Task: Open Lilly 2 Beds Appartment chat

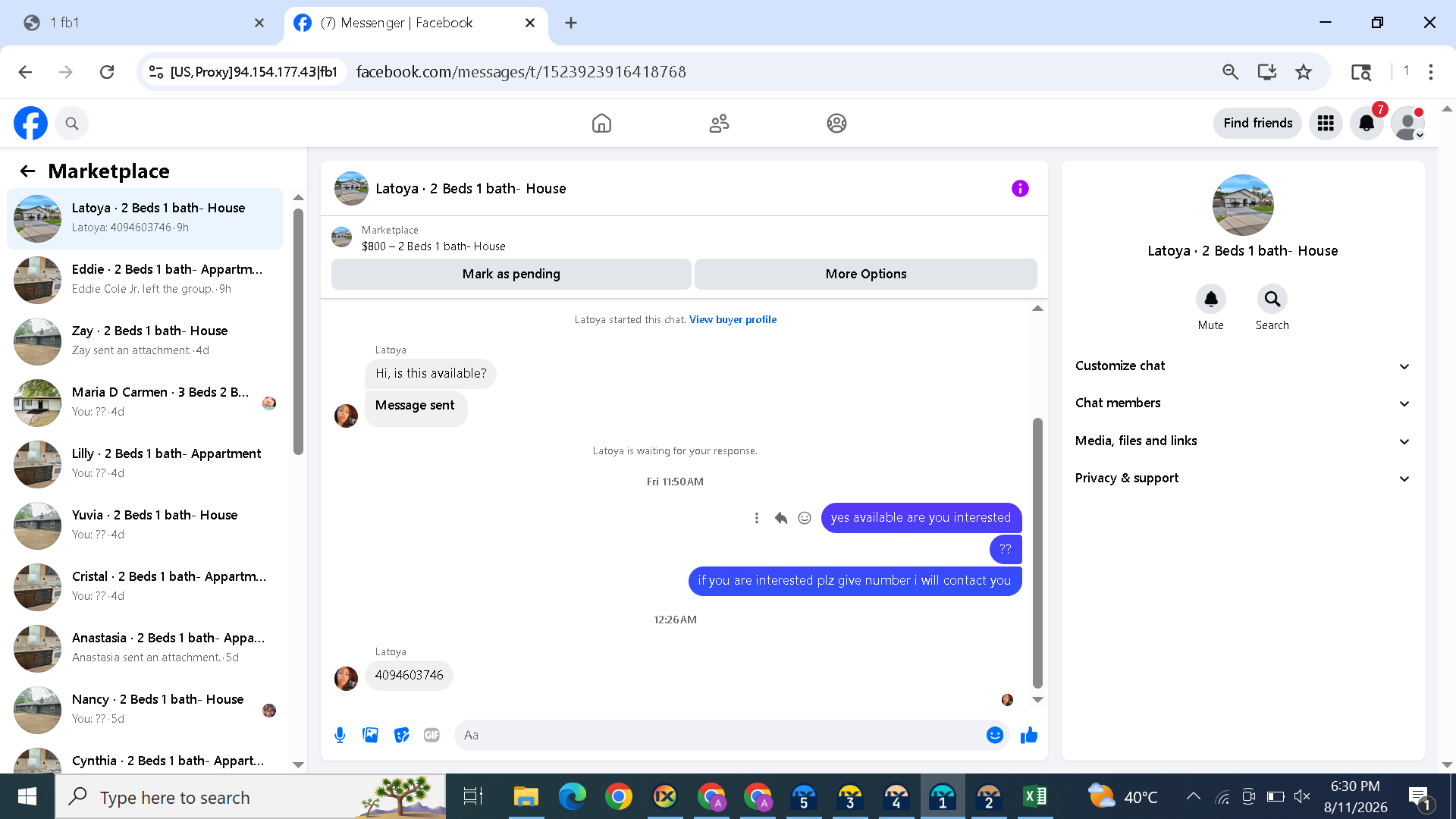Action: tap(145, 463)
